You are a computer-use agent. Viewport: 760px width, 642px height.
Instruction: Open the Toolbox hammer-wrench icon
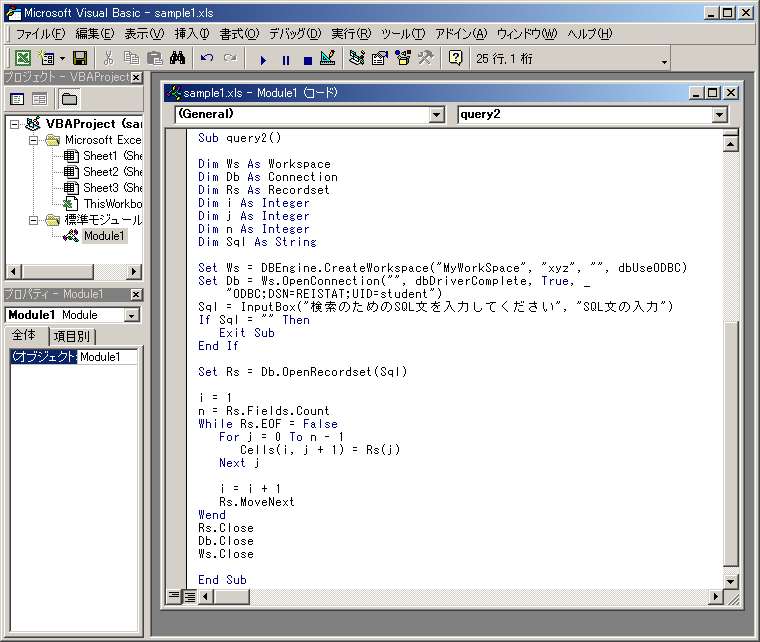(x=426, y=59)
